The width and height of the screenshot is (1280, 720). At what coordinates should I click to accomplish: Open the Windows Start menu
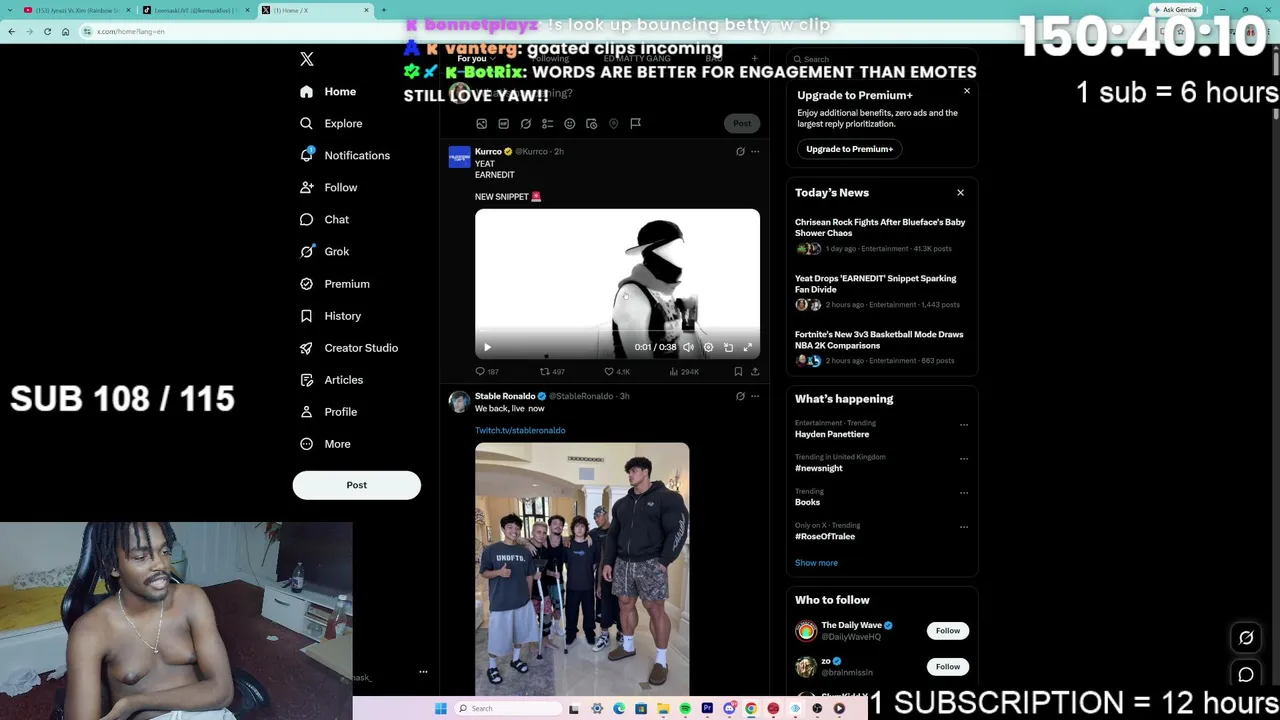[440, 709]
